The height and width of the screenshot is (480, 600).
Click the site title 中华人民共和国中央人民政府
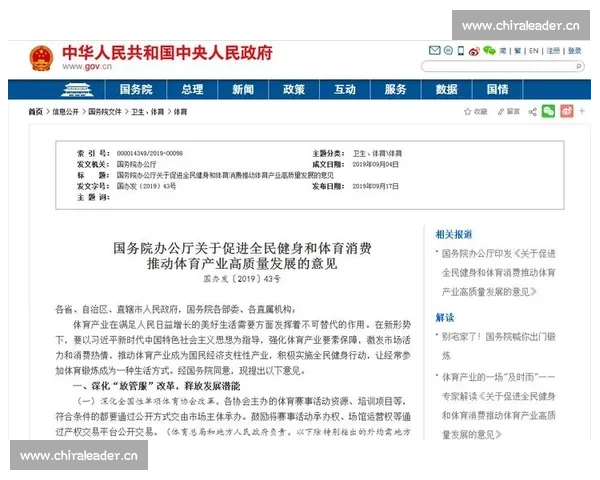167,53
